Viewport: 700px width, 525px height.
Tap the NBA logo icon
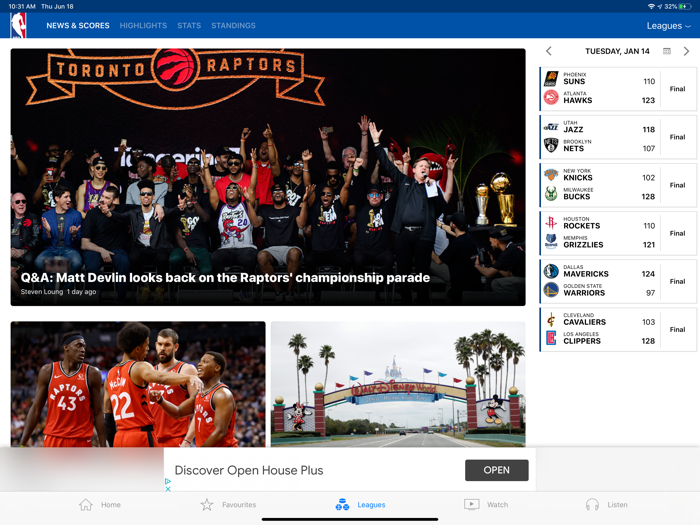coord(18,26)
